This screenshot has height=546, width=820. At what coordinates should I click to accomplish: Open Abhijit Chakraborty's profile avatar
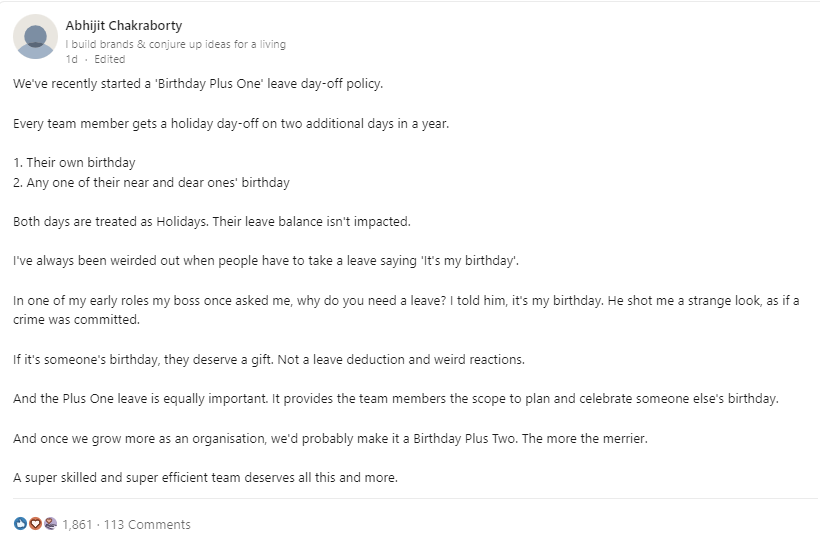[35, 37]
